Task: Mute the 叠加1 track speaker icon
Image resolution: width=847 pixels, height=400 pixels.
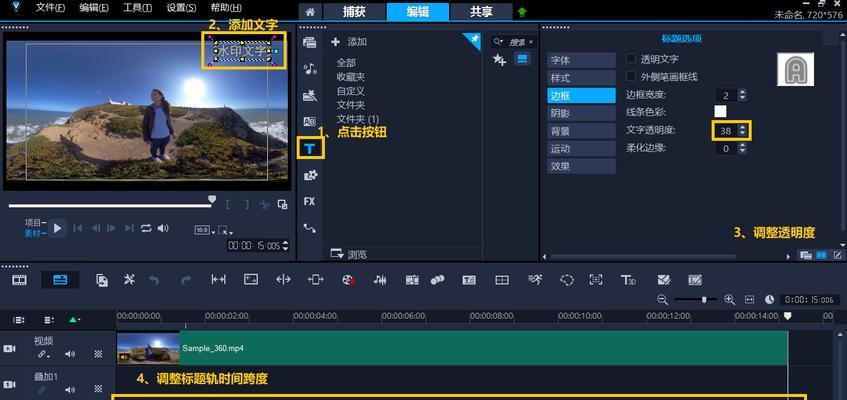Action: [x=70, y=389]
